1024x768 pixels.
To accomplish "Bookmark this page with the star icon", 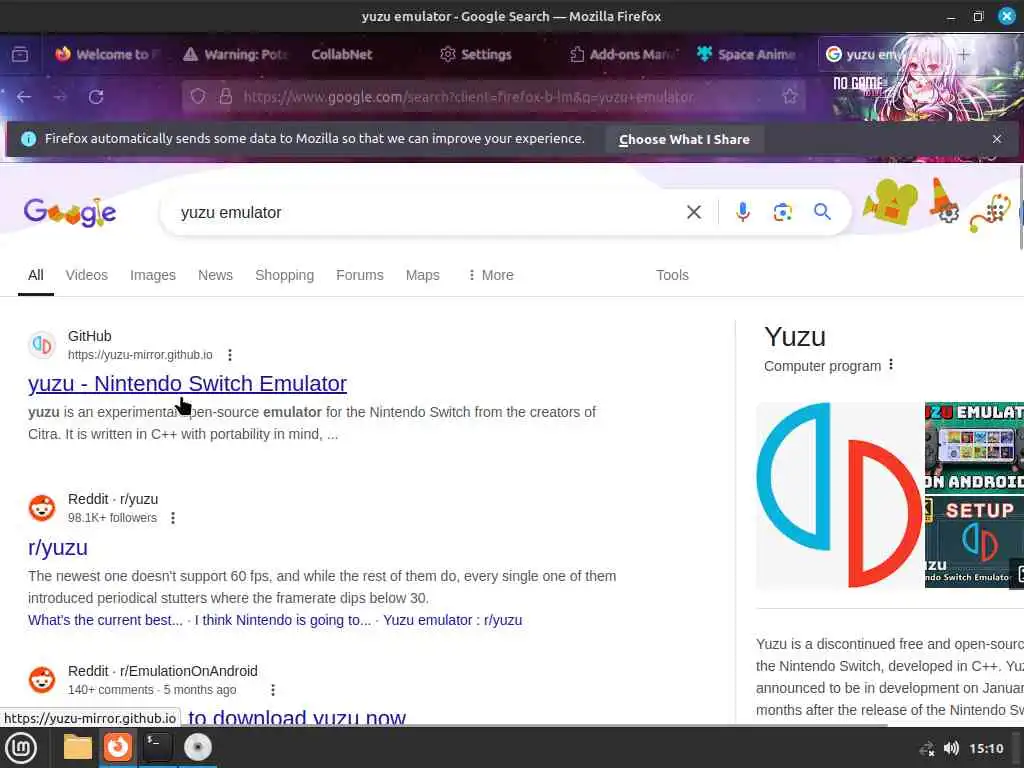I will [790, 97].
